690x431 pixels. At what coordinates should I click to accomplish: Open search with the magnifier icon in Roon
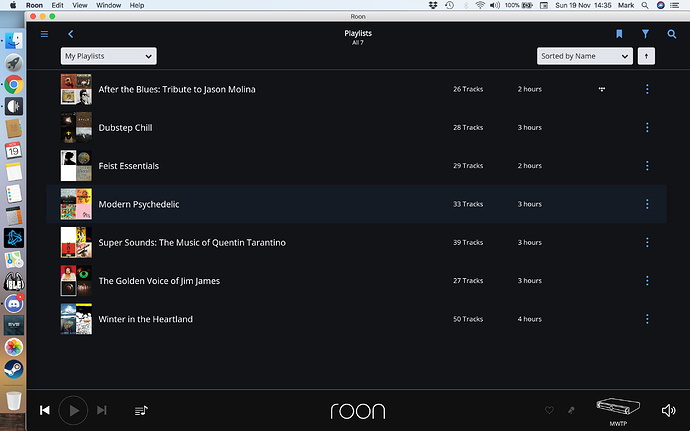[671, 34]
